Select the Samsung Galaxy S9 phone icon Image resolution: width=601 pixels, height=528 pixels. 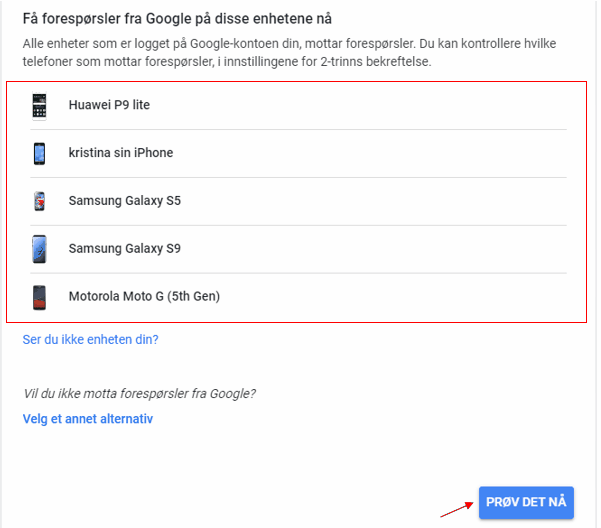(39, 248)
